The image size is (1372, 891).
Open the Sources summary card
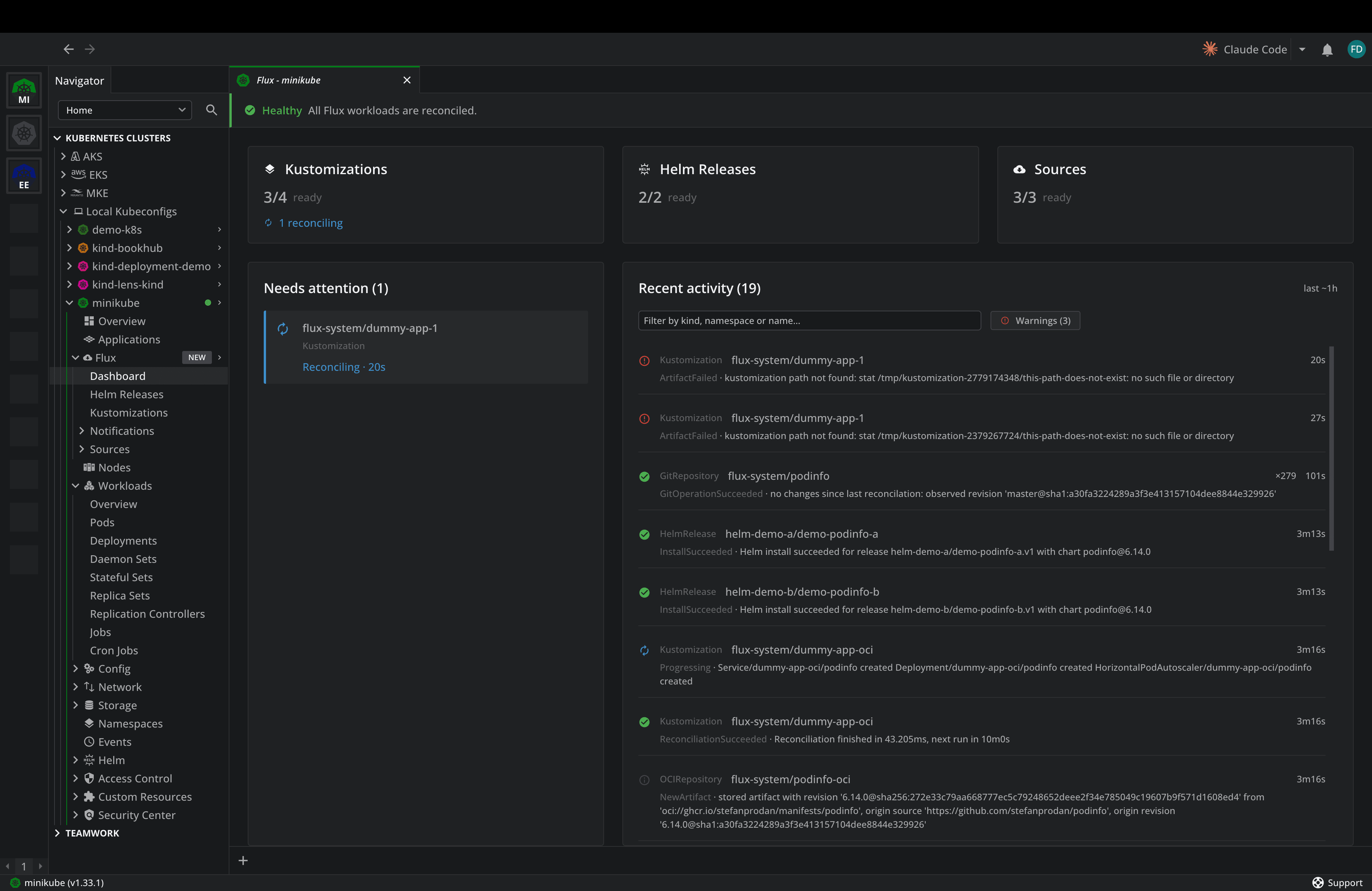pos(1175,194)
